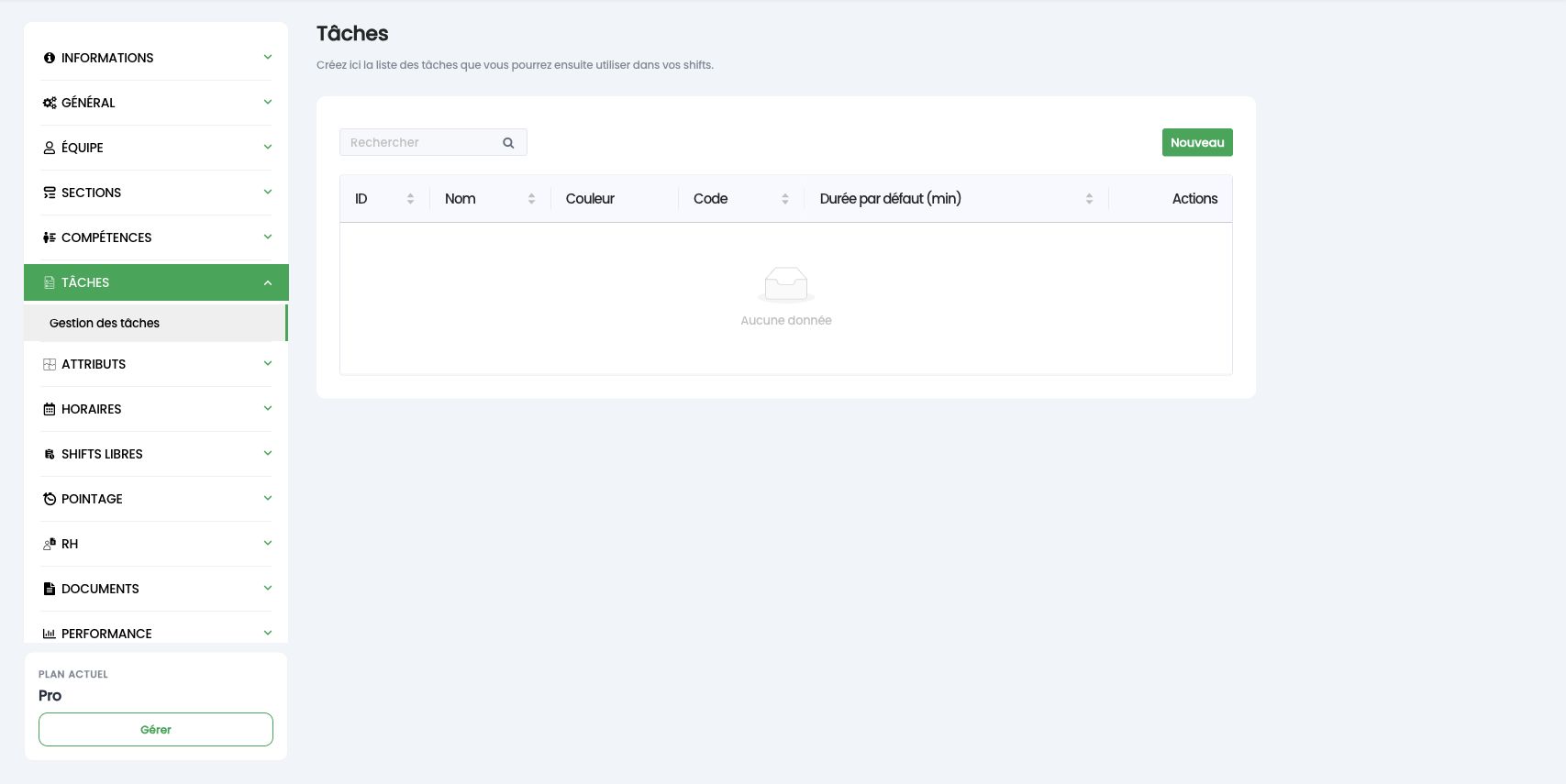1566x784 pixels.
Task: Sort by Code column arrows
Action: pyautogui.click(x=784, y=199)
